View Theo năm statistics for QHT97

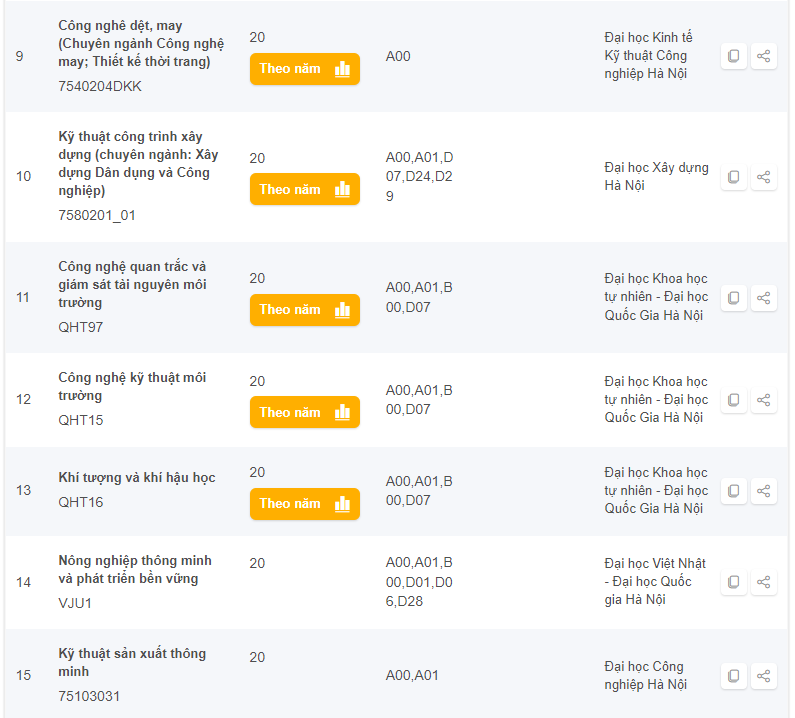point(305,310)
